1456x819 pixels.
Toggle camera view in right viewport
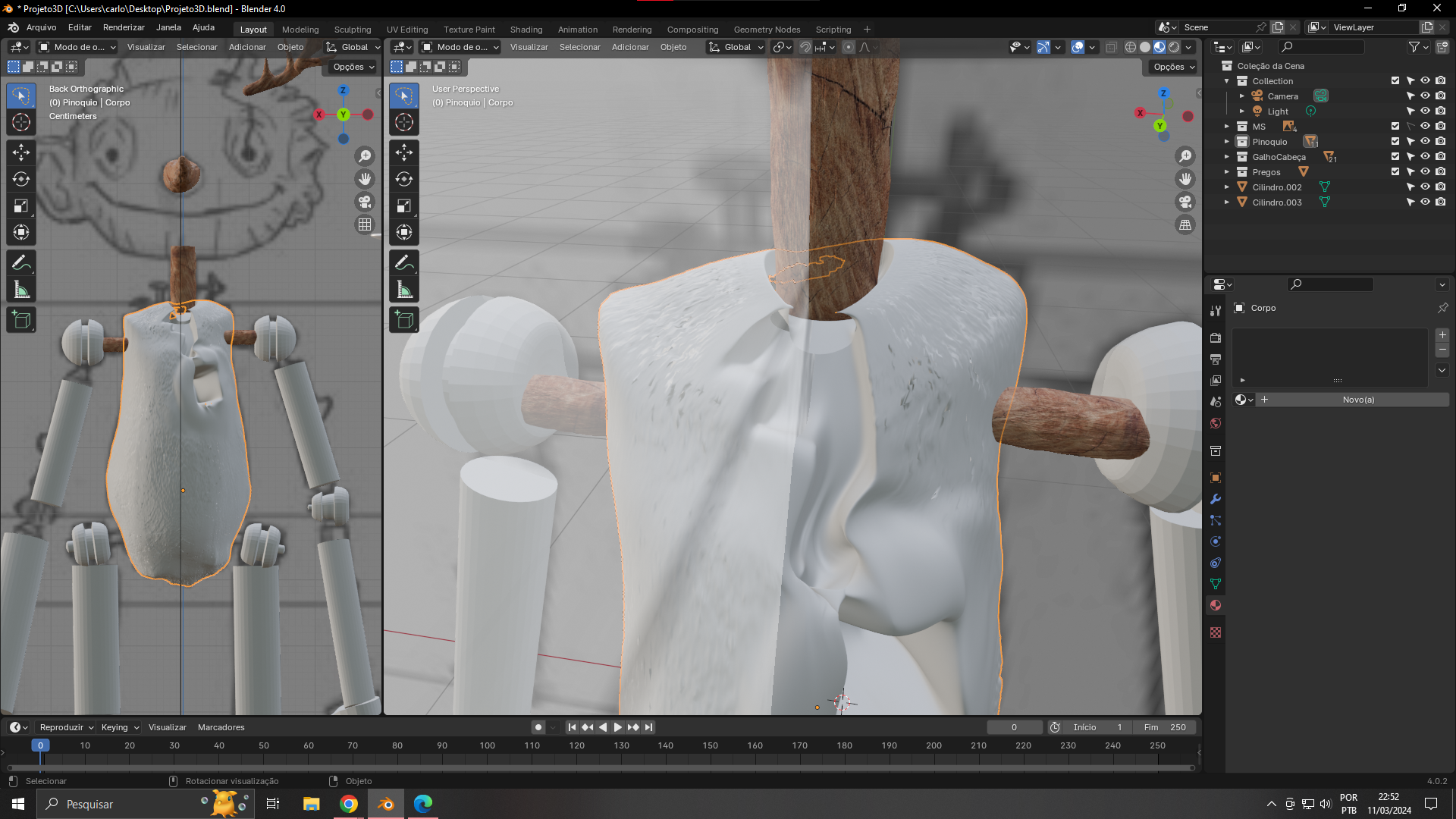[1185, 202]
